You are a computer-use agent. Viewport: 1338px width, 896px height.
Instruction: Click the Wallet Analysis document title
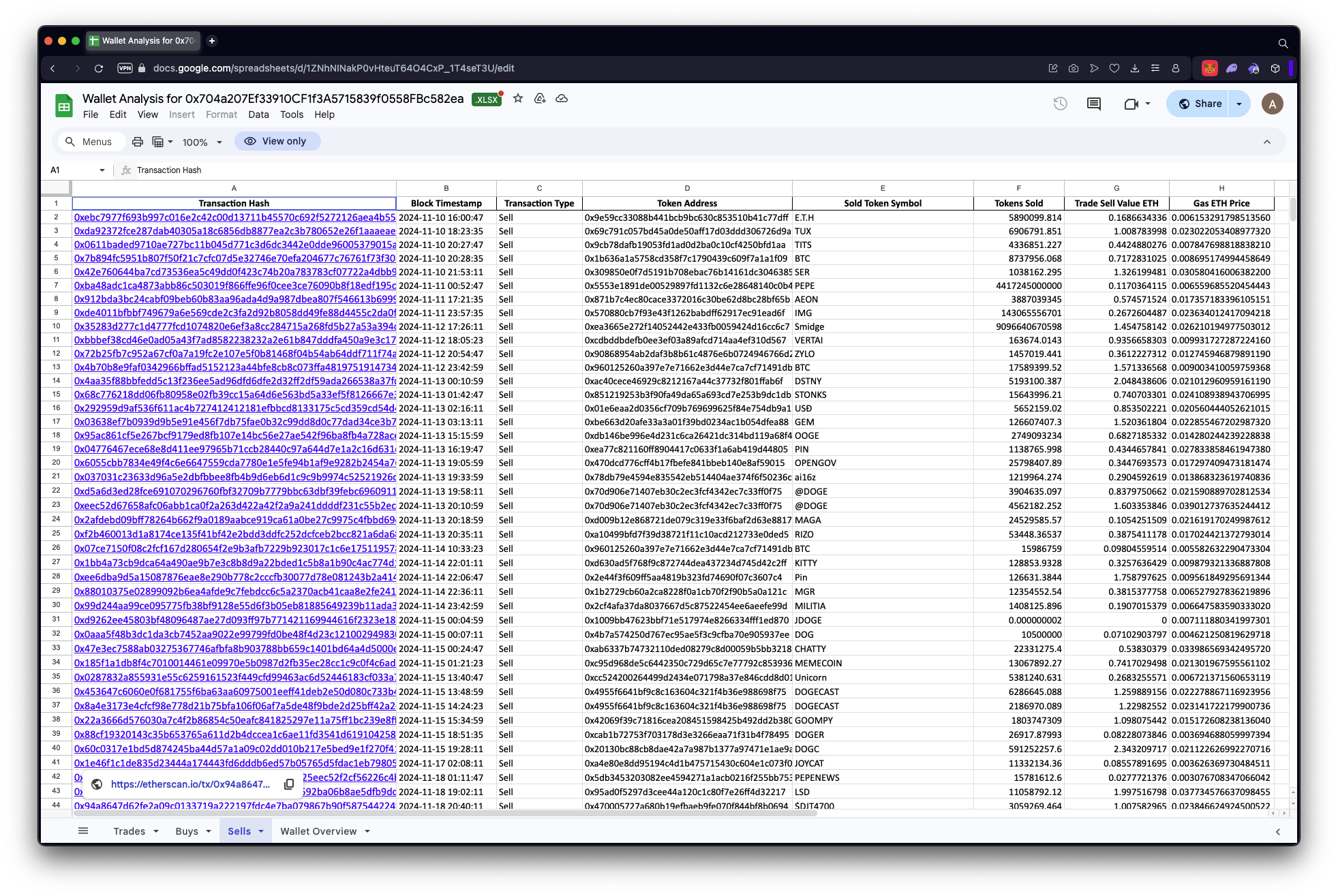point(273,99)
